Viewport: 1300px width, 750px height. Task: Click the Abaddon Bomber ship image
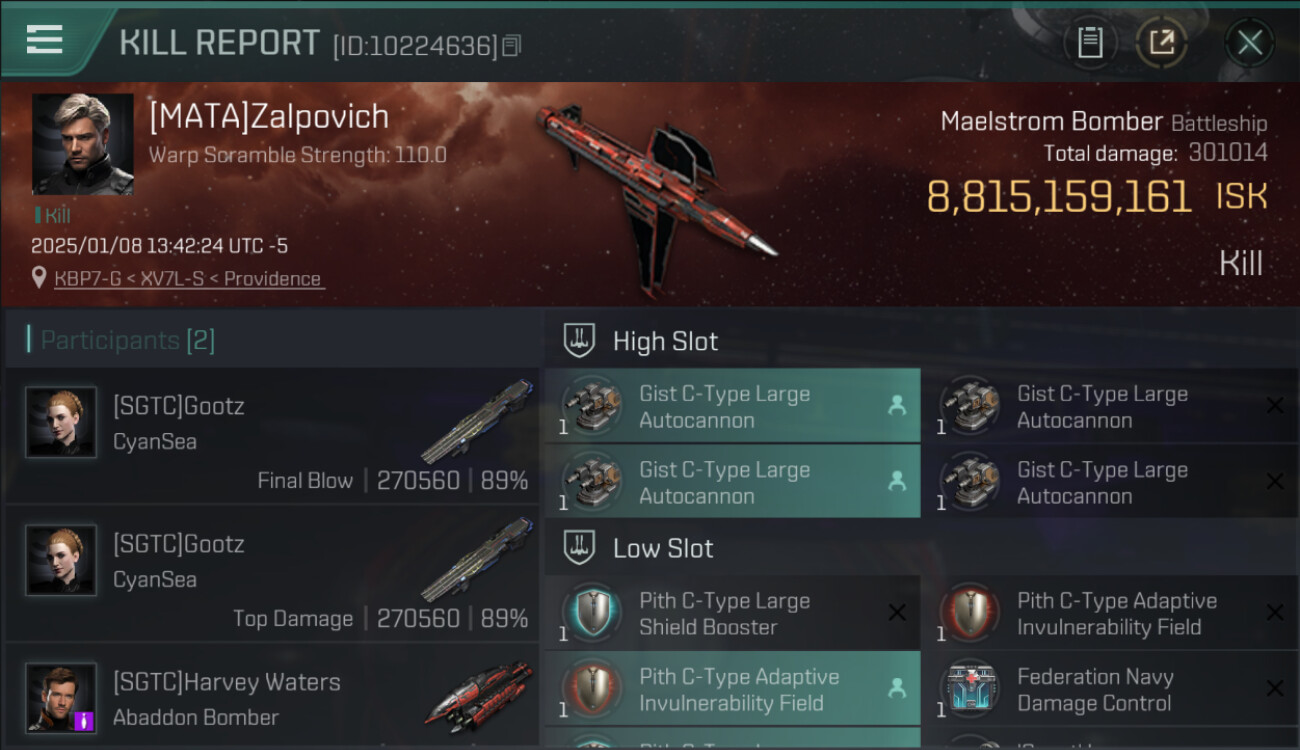tap(478, 693)
